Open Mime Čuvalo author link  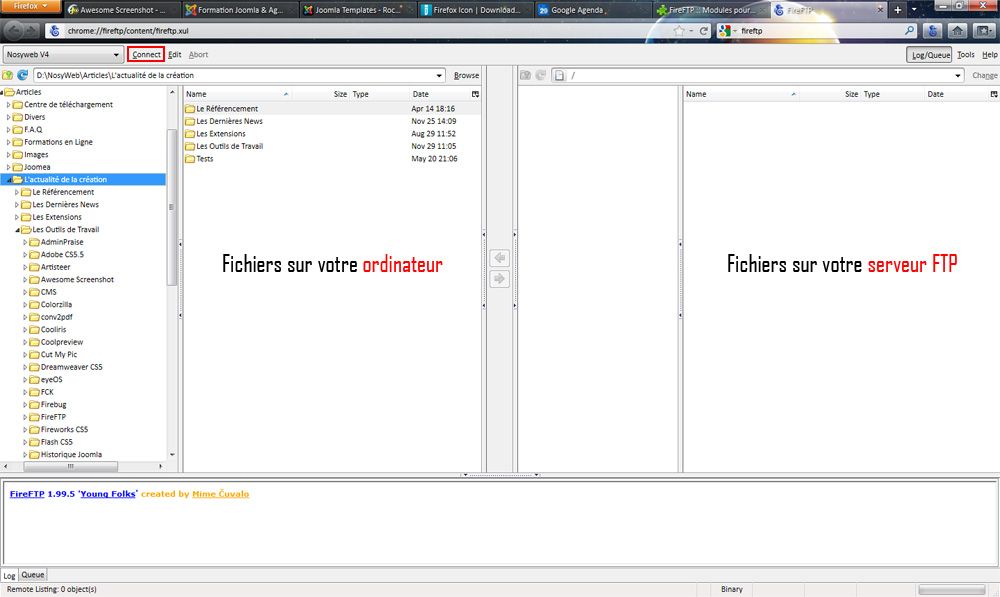[x=221, y=494]
